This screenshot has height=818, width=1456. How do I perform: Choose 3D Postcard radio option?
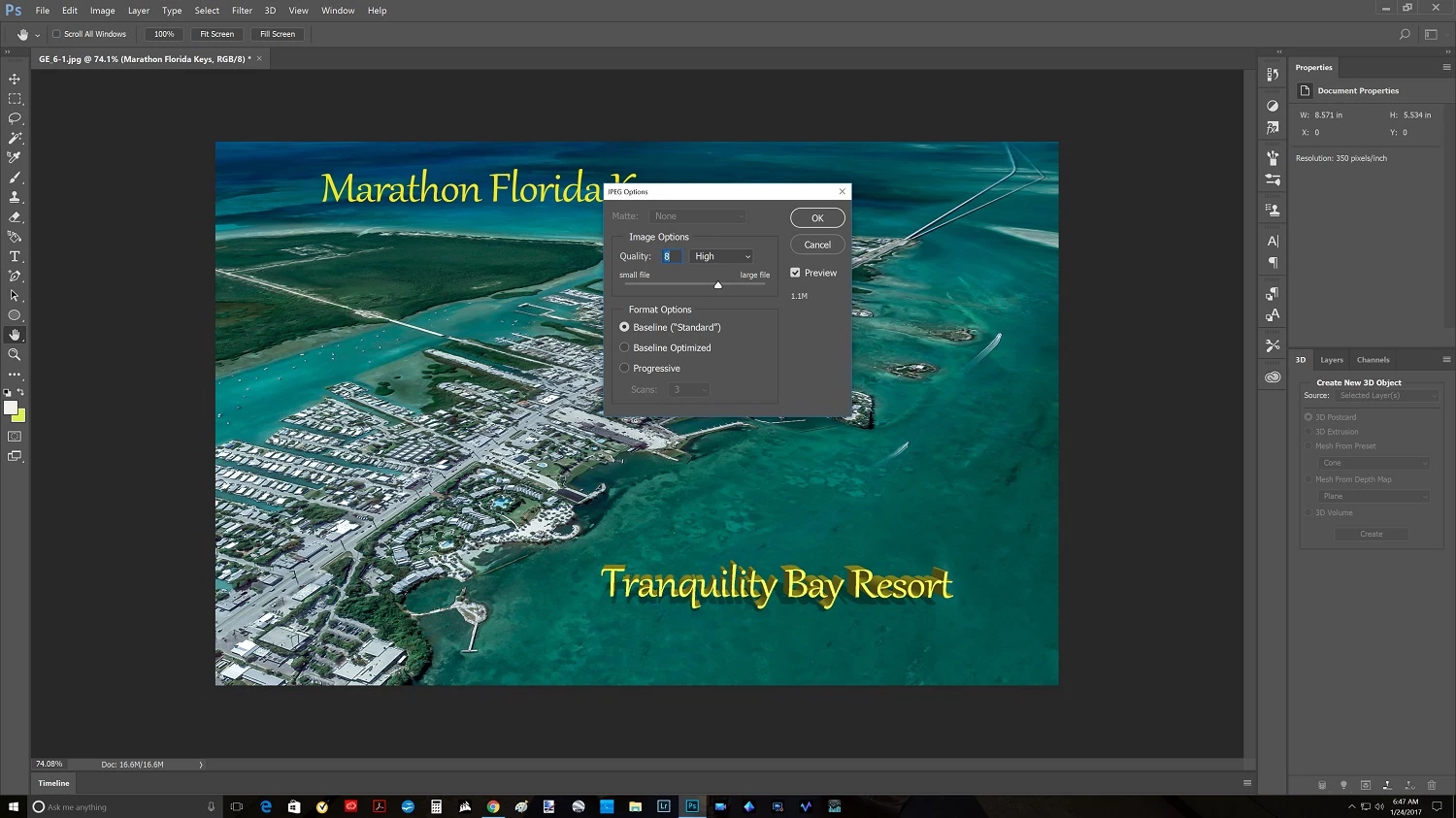(x=1308, y=417)
